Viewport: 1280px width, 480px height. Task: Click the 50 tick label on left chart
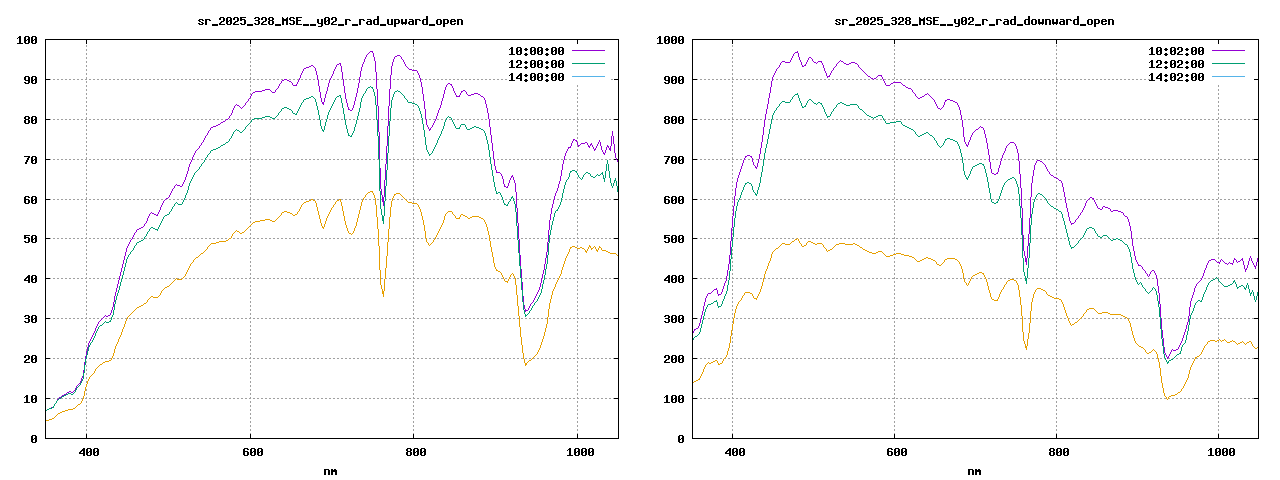(30, 239)
